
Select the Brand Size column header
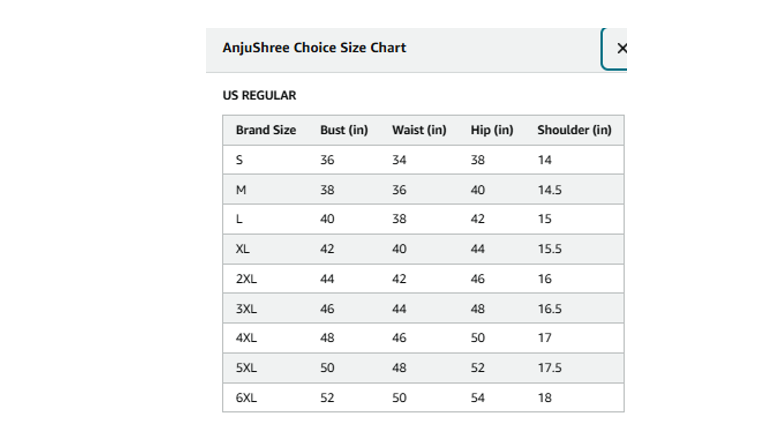[x=266, y=130]
